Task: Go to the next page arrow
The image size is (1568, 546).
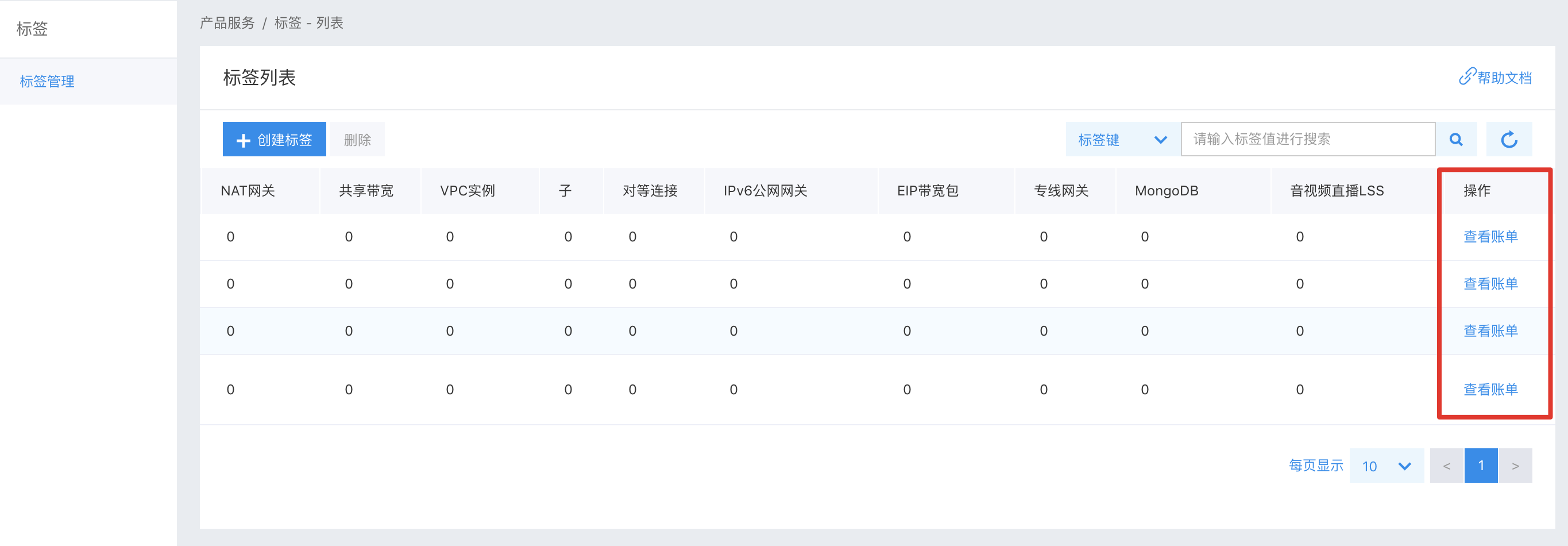Action: [1516, 466]
